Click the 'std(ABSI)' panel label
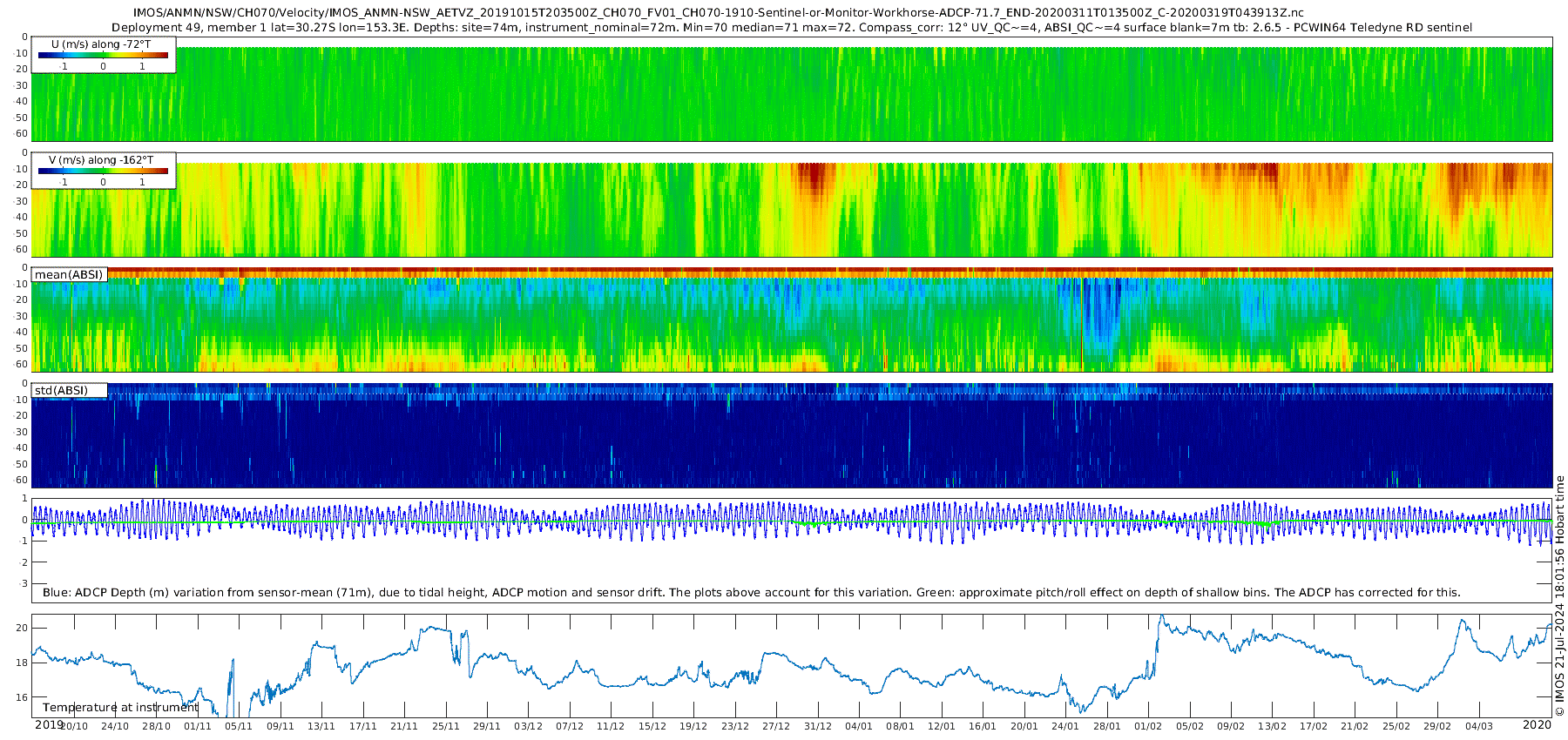 [x=61, y=390]
